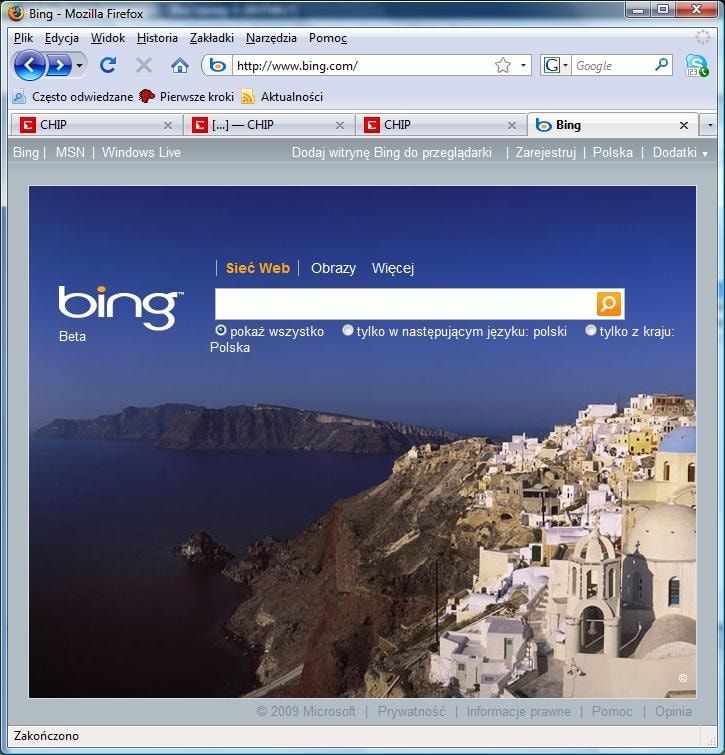Click the image copyright info icon
725x755 pixels.
(683, 678)
